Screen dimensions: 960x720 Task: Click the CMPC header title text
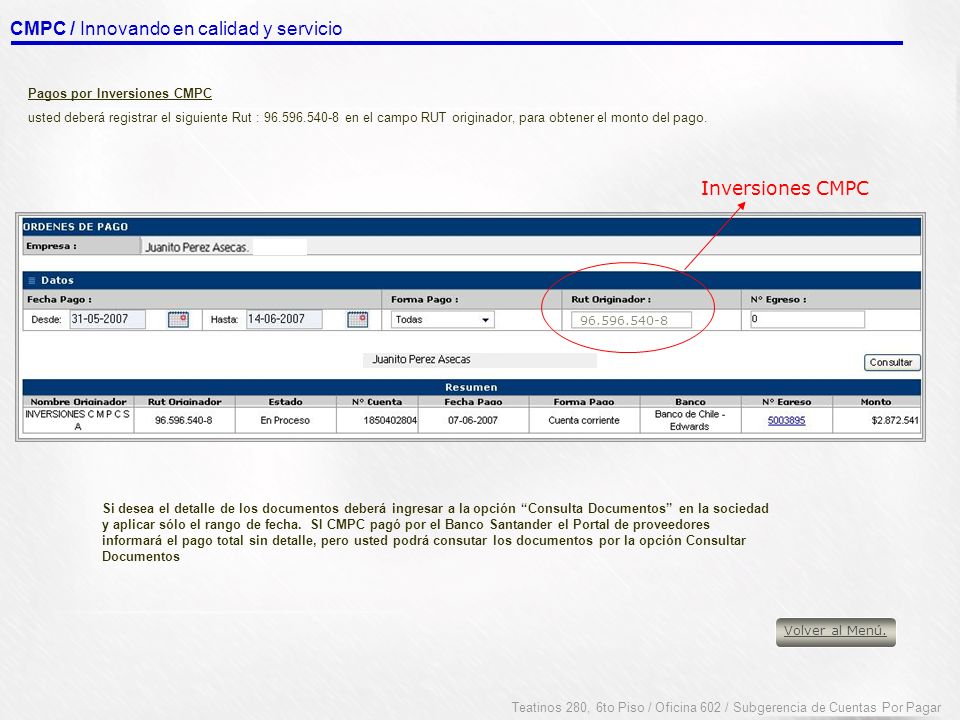pyautogui.click(x=176, y=29)
